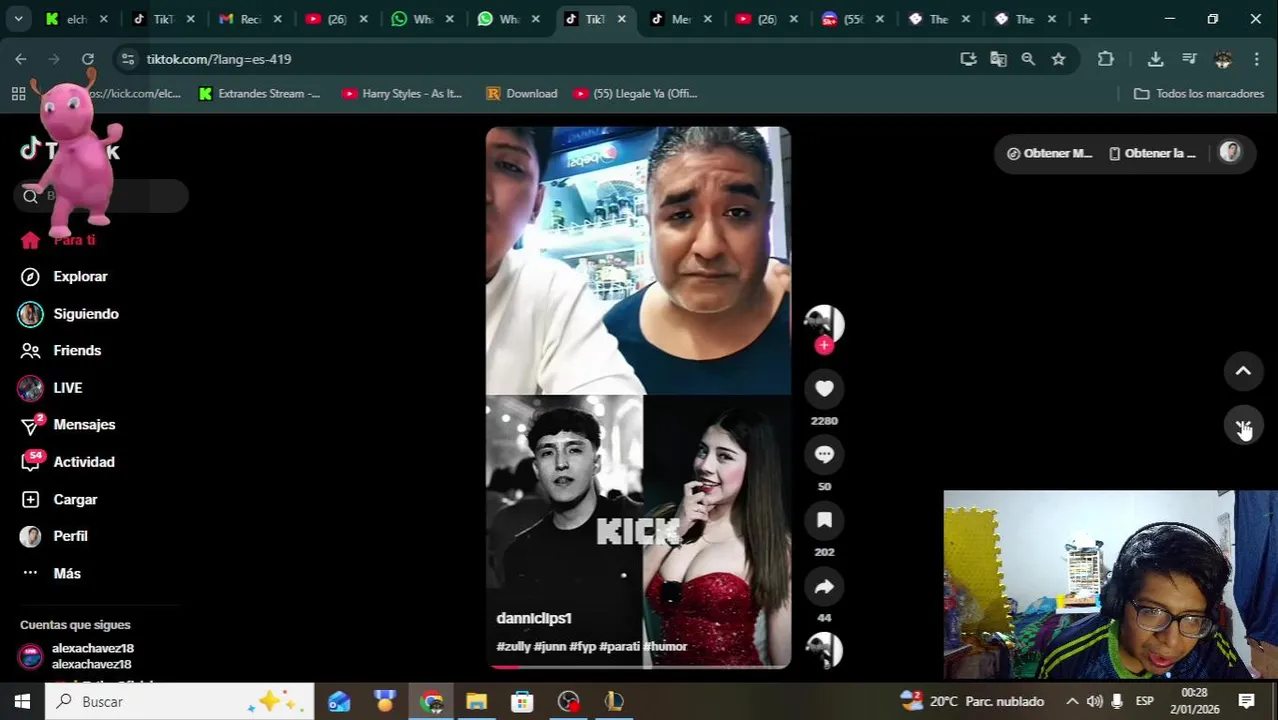Show hidden tray icons chevron

[x=1072, y=702]
